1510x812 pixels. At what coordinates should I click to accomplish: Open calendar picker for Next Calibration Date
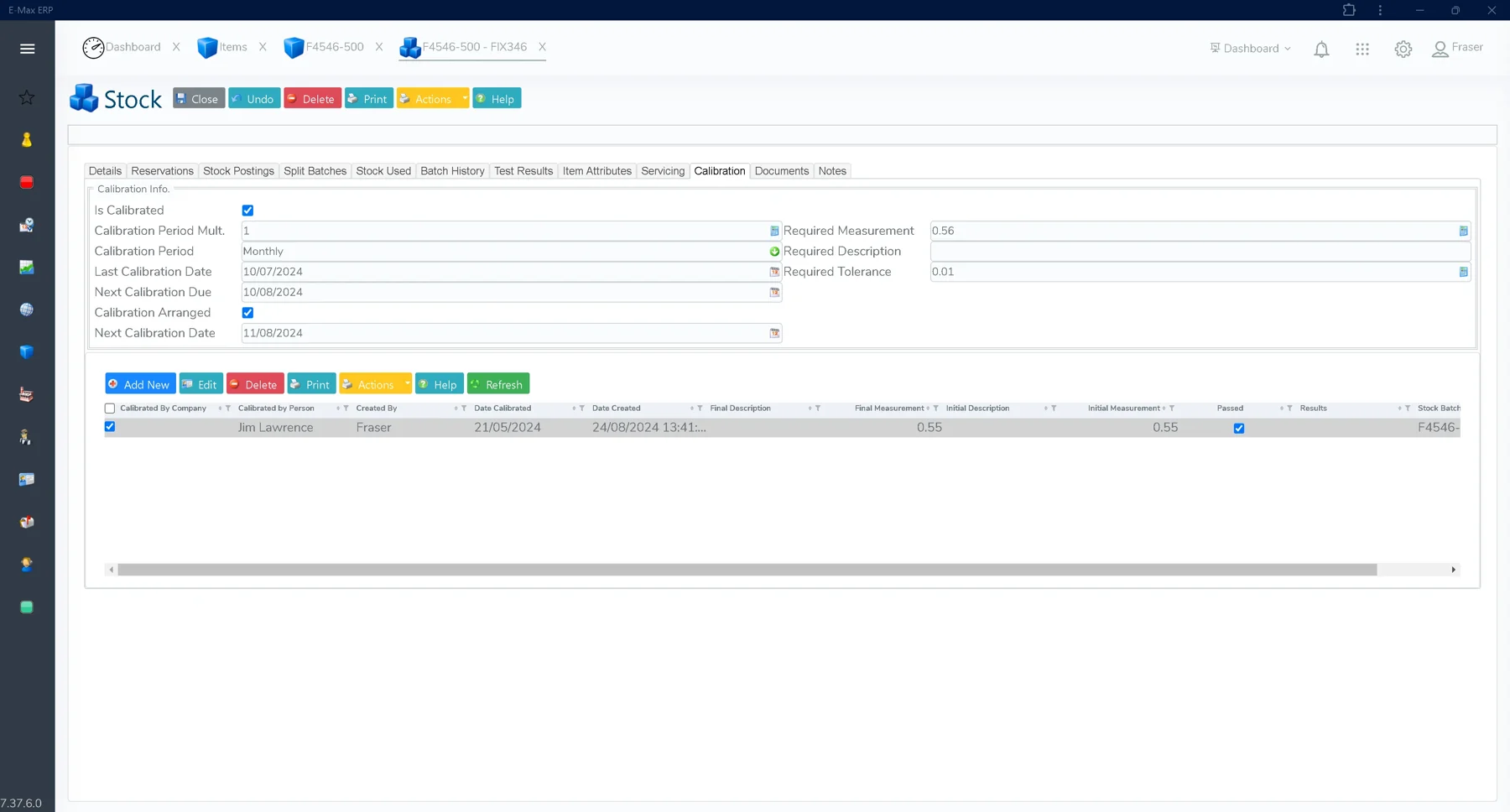tap(774, 333)
